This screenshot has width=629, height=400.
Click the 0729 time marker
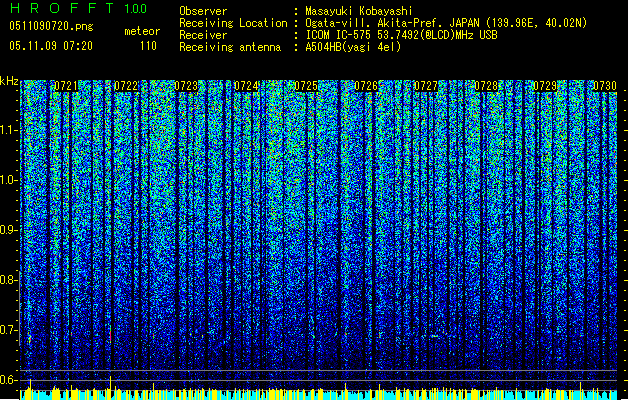pos(546,86)
